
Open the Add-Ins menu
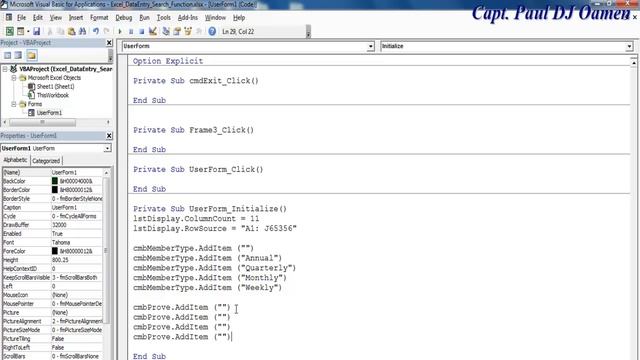coord(188,18)
